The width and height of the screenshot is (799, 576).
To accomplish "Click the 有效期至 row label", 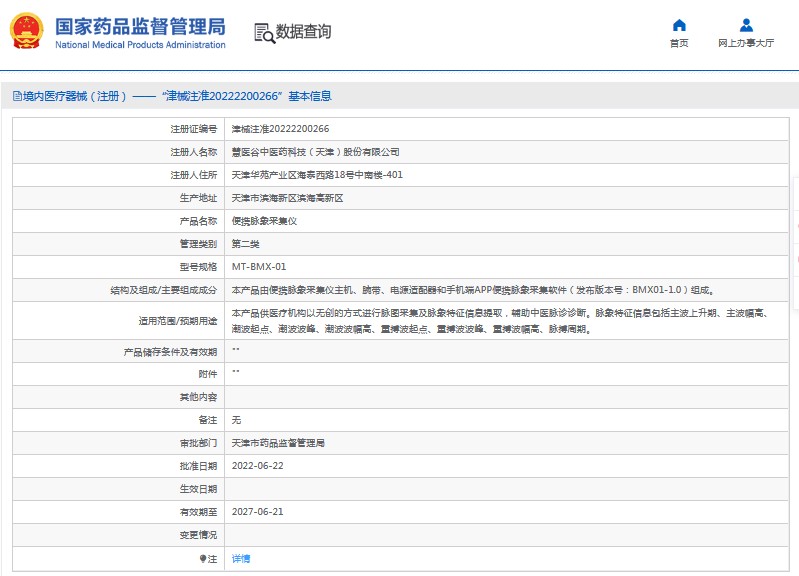I will coord(198,512).
